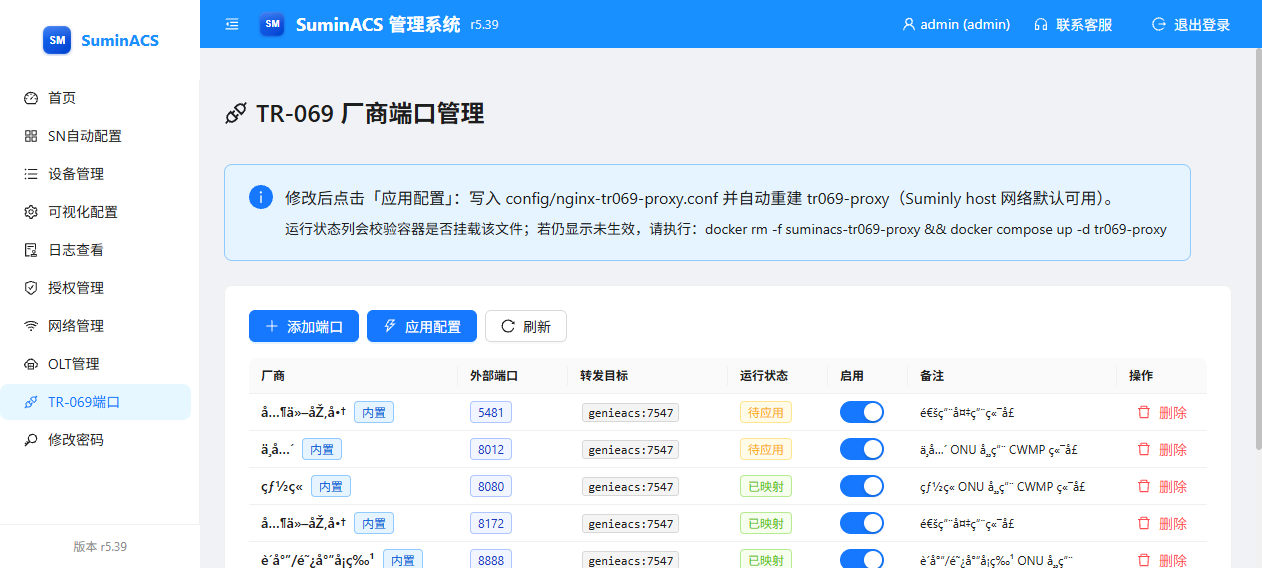Screen dimensions: 1262x568
Task: Click the dashboard icon next to 首页
Action: click(x=31, y=98)
